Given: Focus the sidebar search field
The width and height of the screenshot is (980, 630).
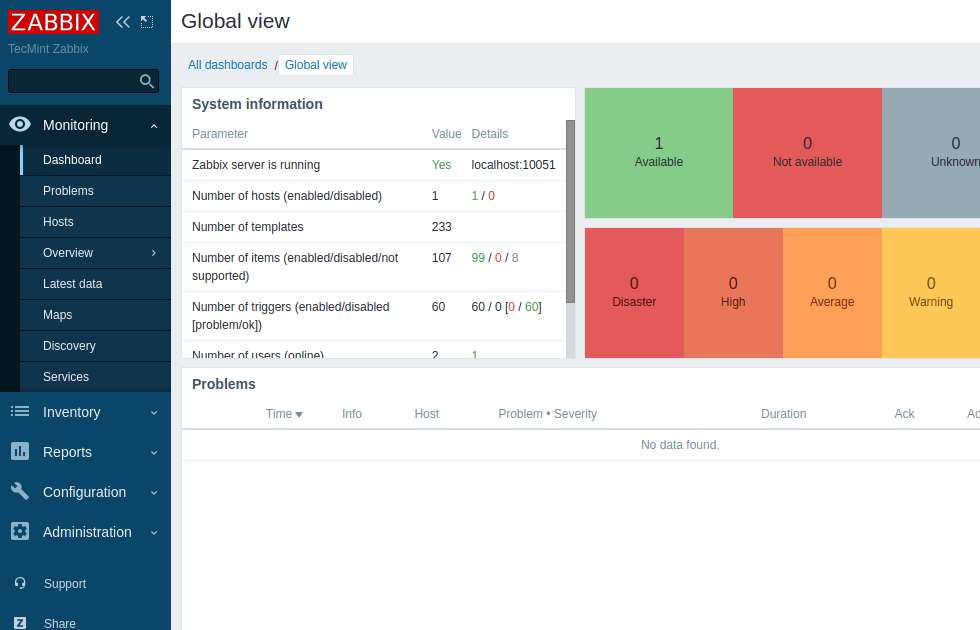Looking at the screenshot, I should pyautogui.click(x=72, y=81).
